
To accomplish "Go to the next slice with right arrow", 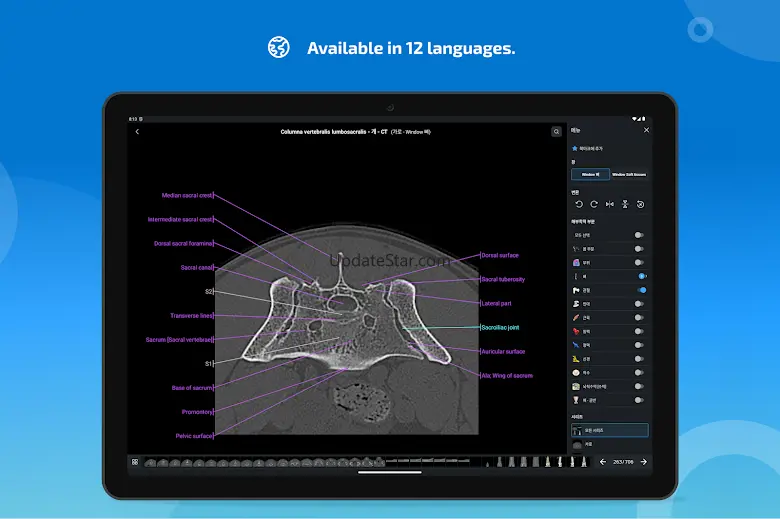I will (643, 462).
